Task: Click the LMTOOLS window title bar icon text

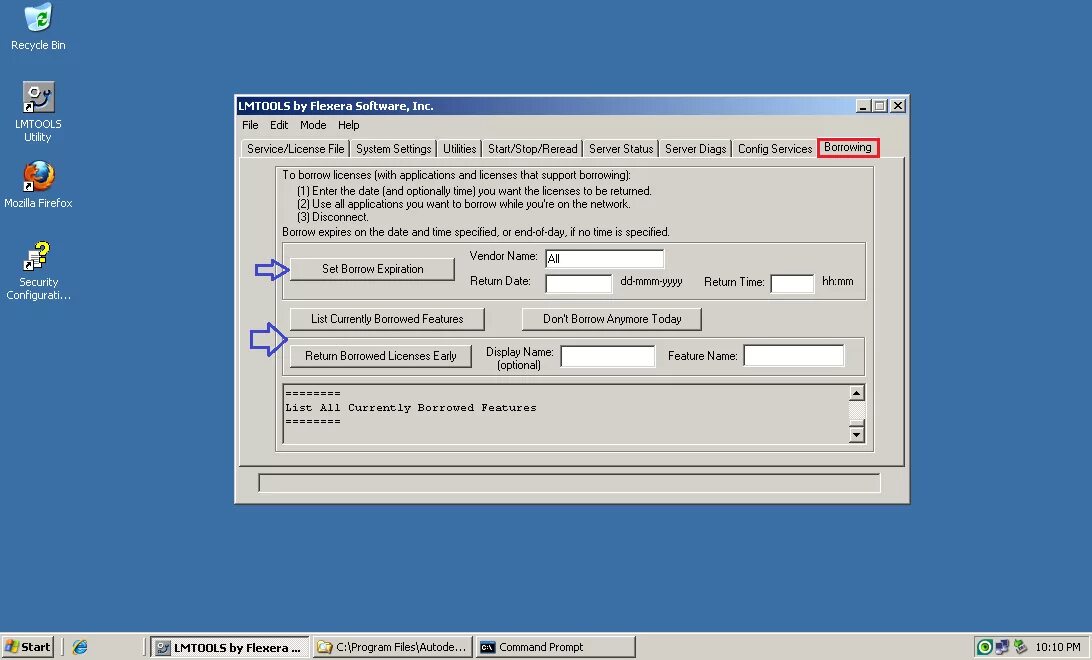Action: 335,106
